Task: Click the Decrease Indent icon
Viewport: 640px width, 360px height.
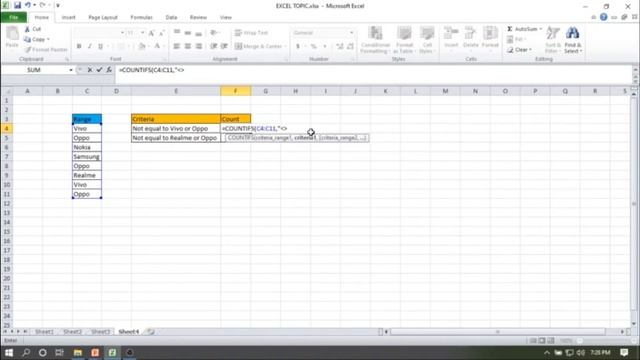Action: point(213,46)
